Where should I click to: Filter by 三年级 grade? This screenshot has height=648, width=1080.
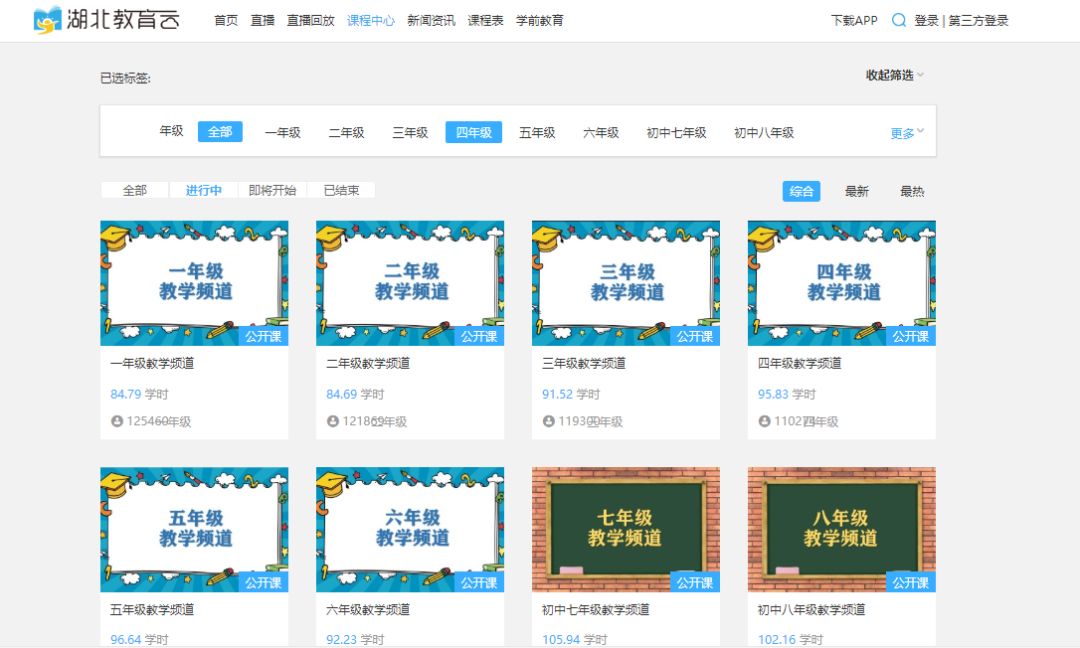click(x=411, y=132)
